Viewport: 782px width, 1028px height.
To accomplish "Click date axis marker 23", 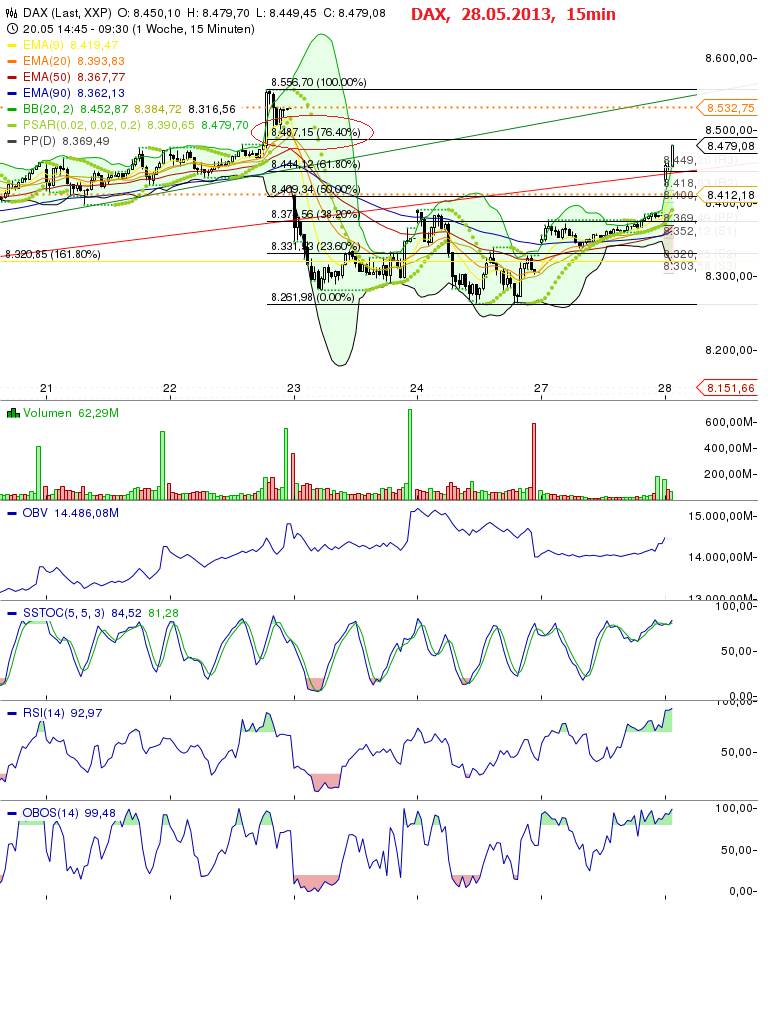I will click(x=294, y=388).
